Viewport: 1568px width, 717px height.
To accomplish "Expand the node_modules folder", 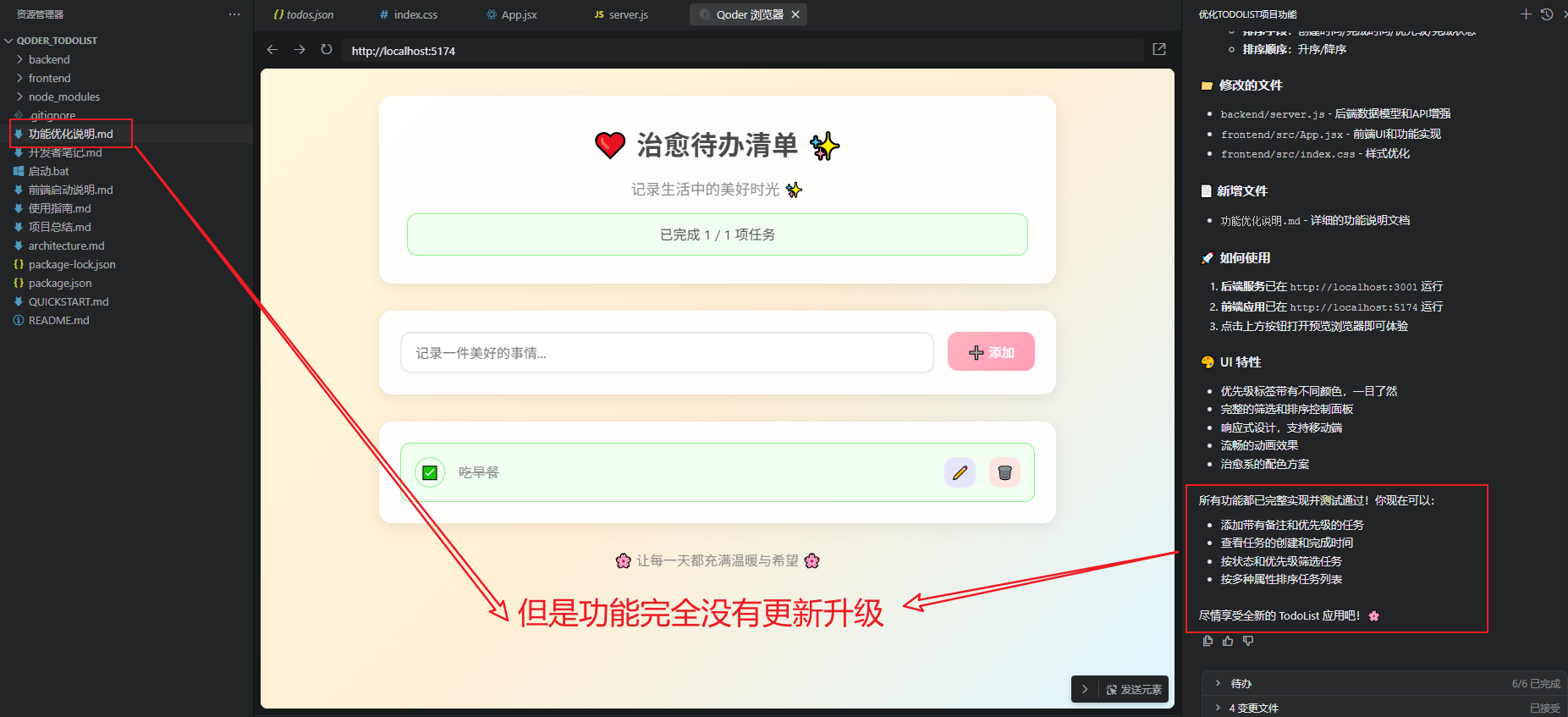I will 64,97.
